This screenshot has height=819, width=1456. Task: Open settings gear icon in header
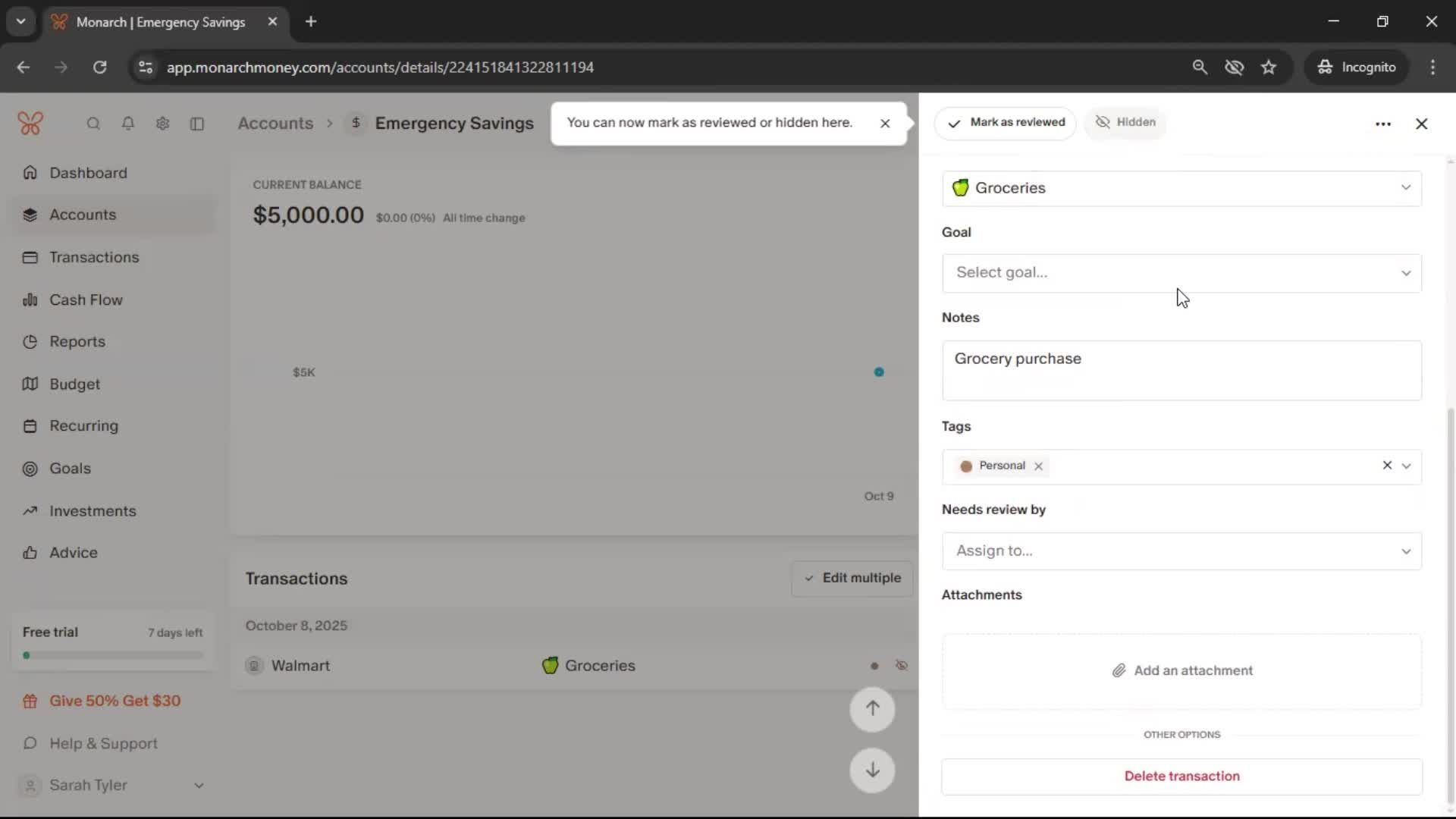[x=162, y=124]
